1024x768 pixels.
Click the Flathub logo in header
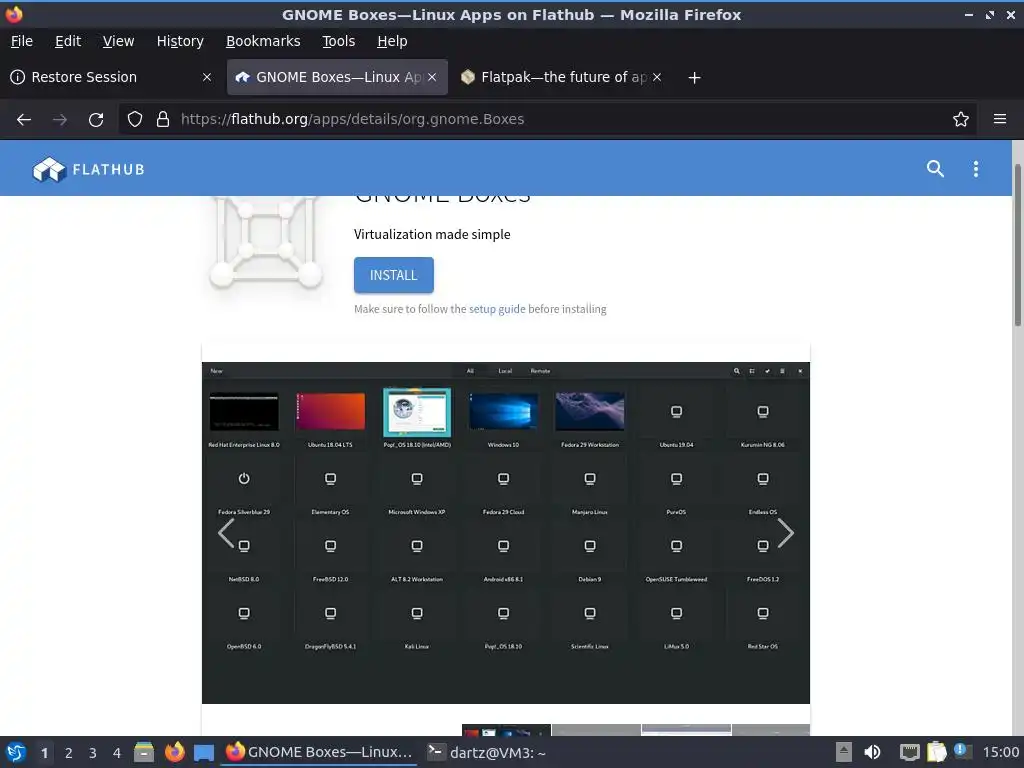coord(88,169)
